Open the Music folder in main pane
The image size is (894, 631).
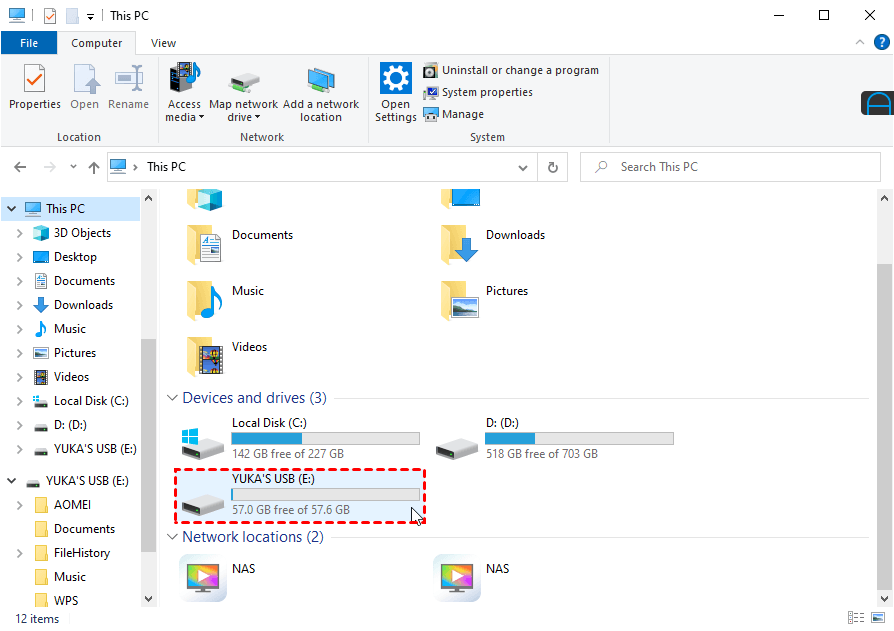point(225,299)
